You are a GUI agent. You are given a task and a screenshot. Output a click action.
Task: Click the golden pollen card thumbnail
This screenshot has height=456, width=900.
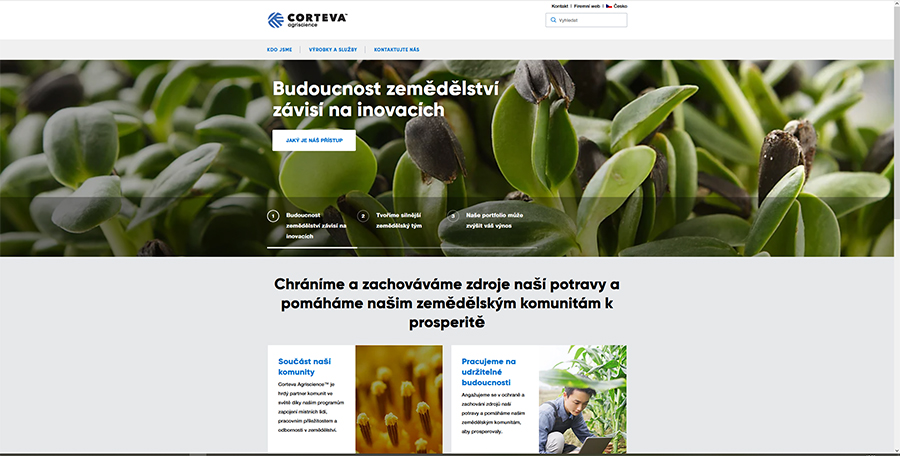coord(399,399)
